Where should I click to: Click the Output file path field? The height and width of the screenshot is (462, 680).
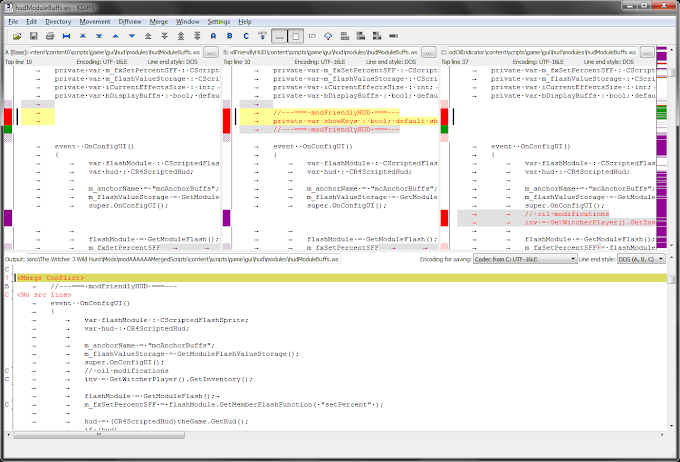click(x=183, y=259)
